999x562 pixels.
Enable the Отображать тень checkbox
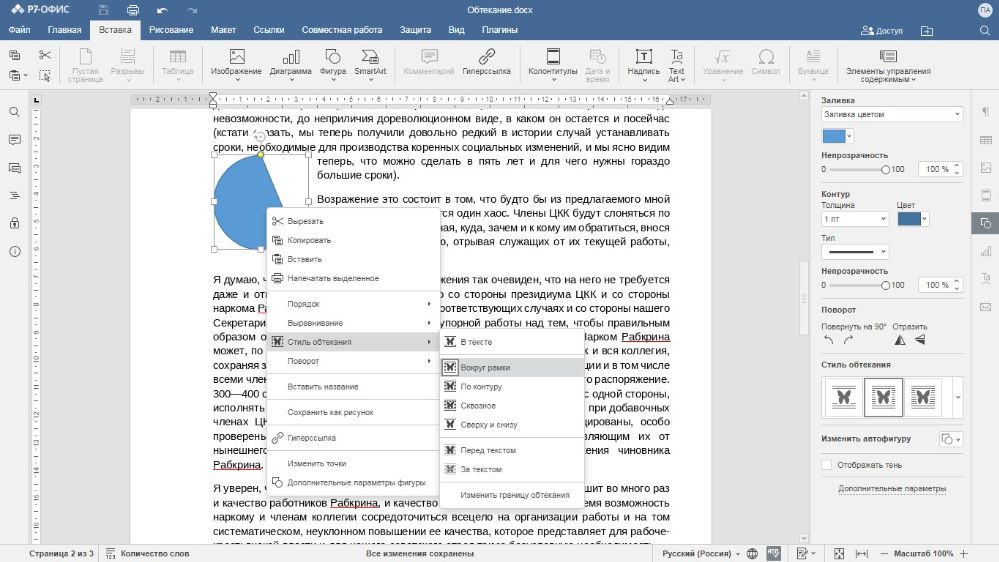(827, 465)
